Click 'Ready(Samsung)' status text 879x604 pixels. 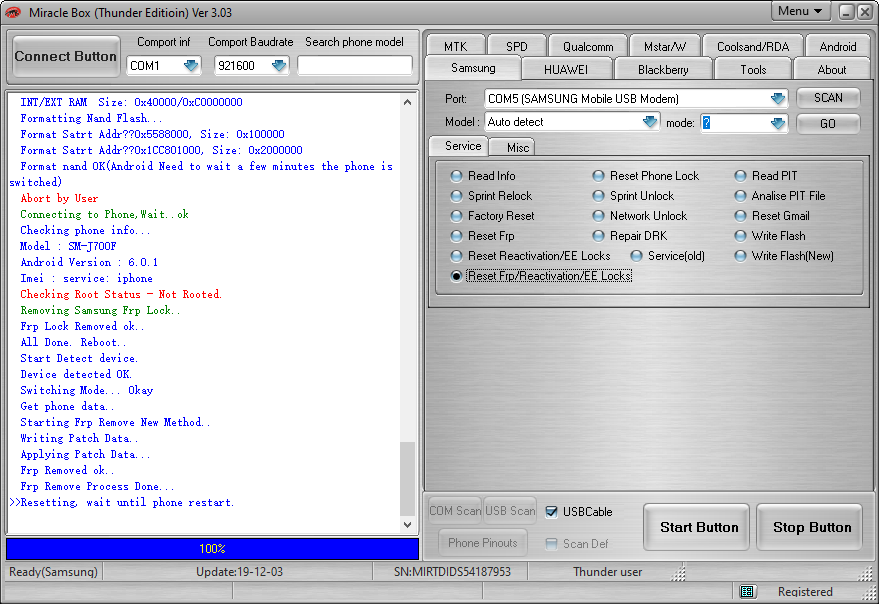coord(53,572)
